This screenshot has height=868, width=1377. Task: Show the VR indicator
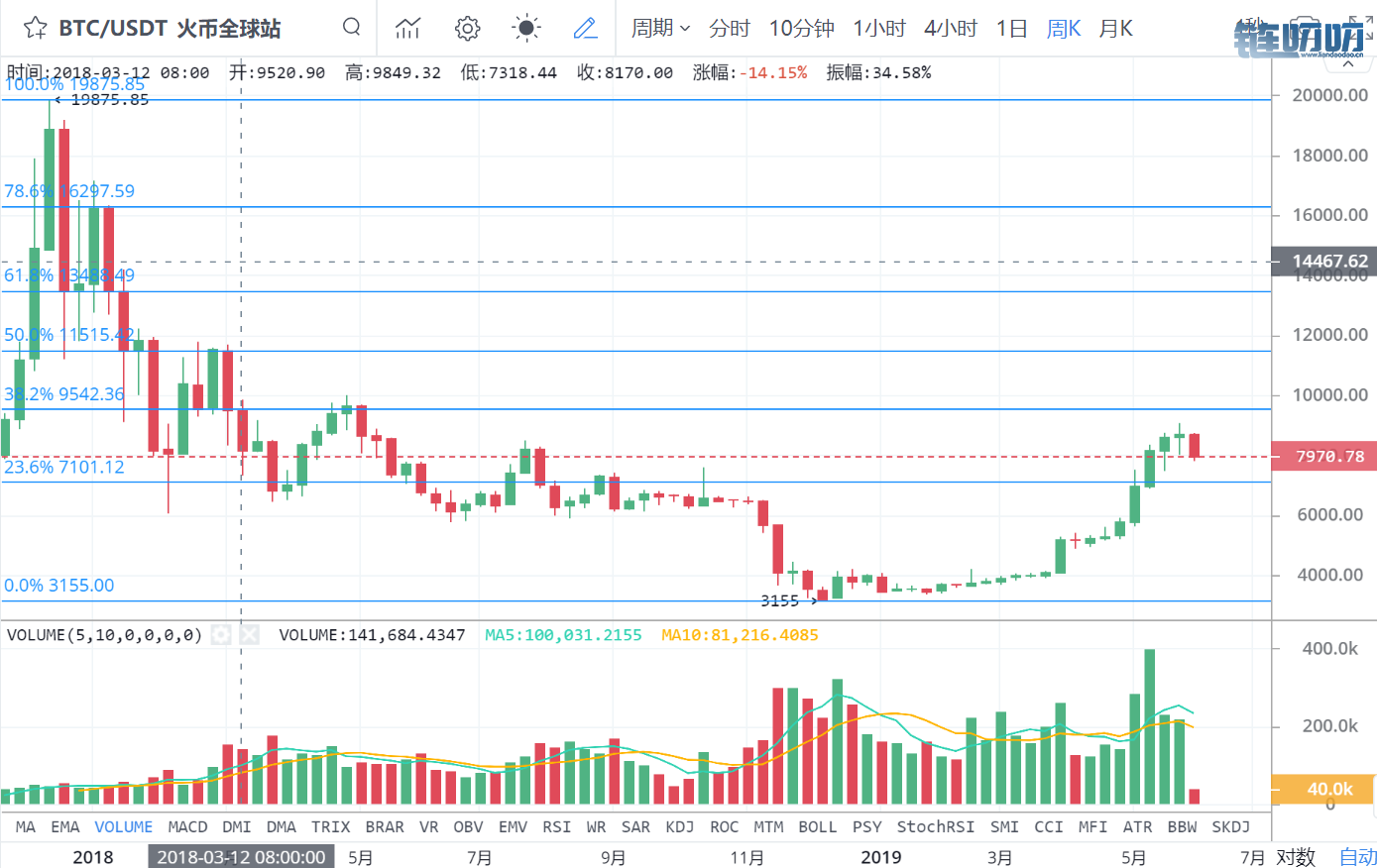(x=428, y=826)
